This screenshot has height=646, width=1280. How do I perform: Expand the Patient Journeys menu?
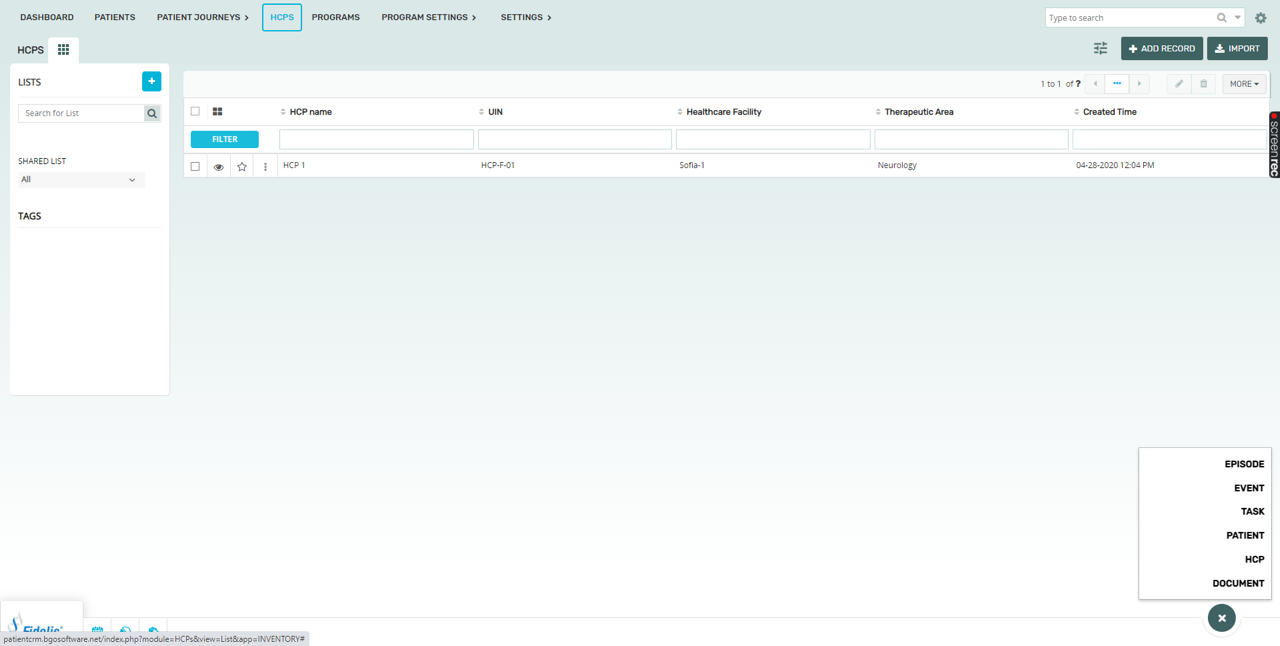click(x=203, y=18)
